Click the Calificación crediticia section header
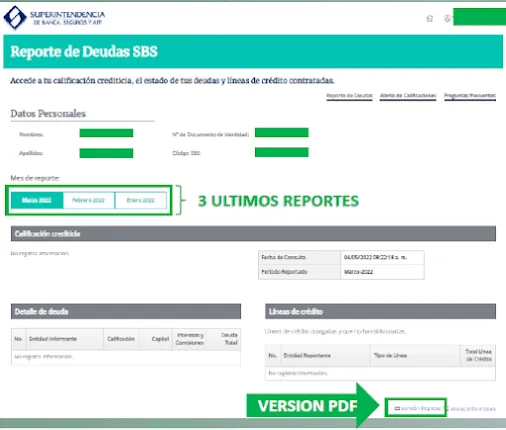Image resolution: width=506 pixels, height=430 pixels. pyautogui.click(x=253, y=234)
